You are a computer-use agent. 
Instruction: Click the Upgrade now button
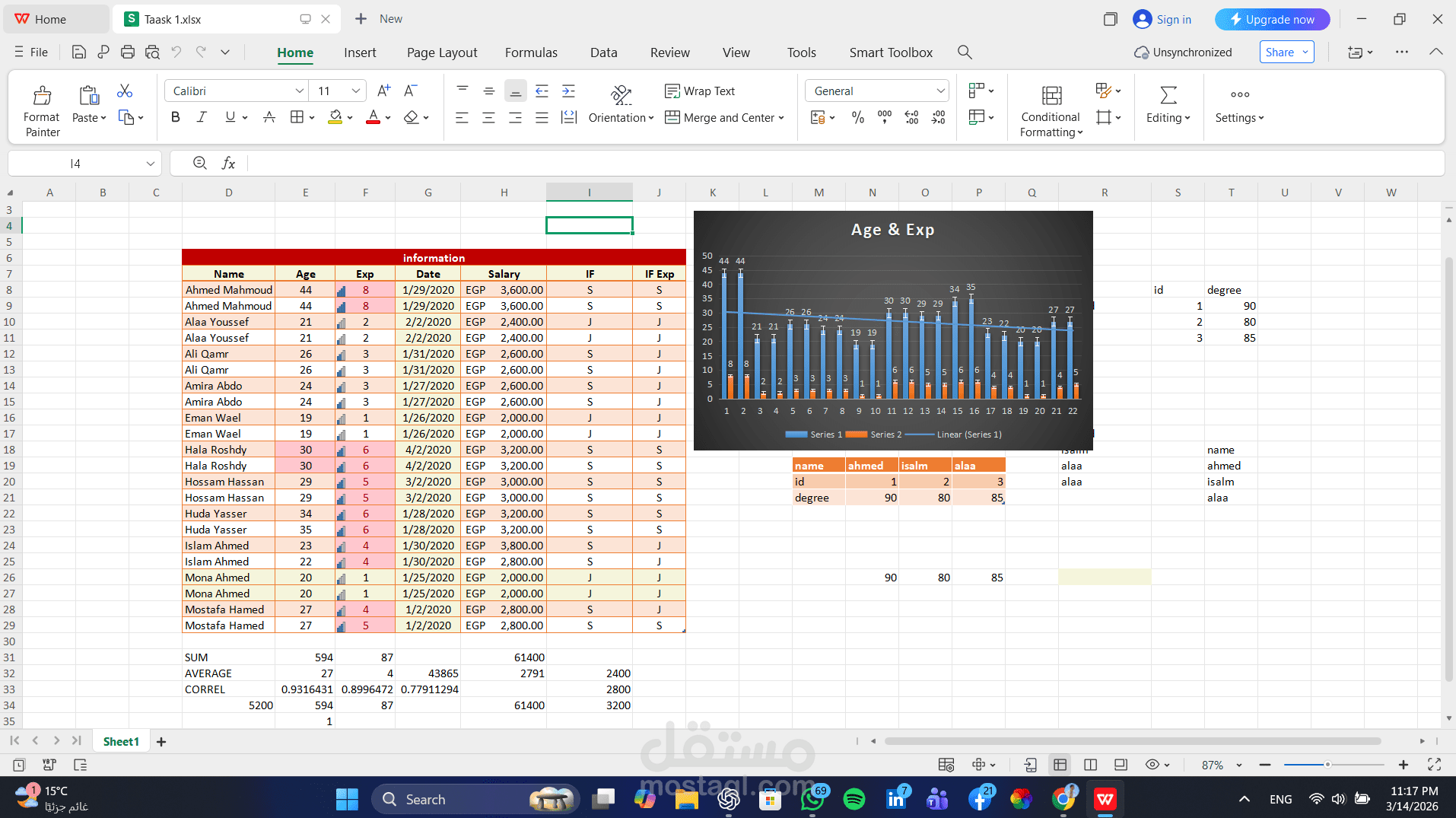1272,18
